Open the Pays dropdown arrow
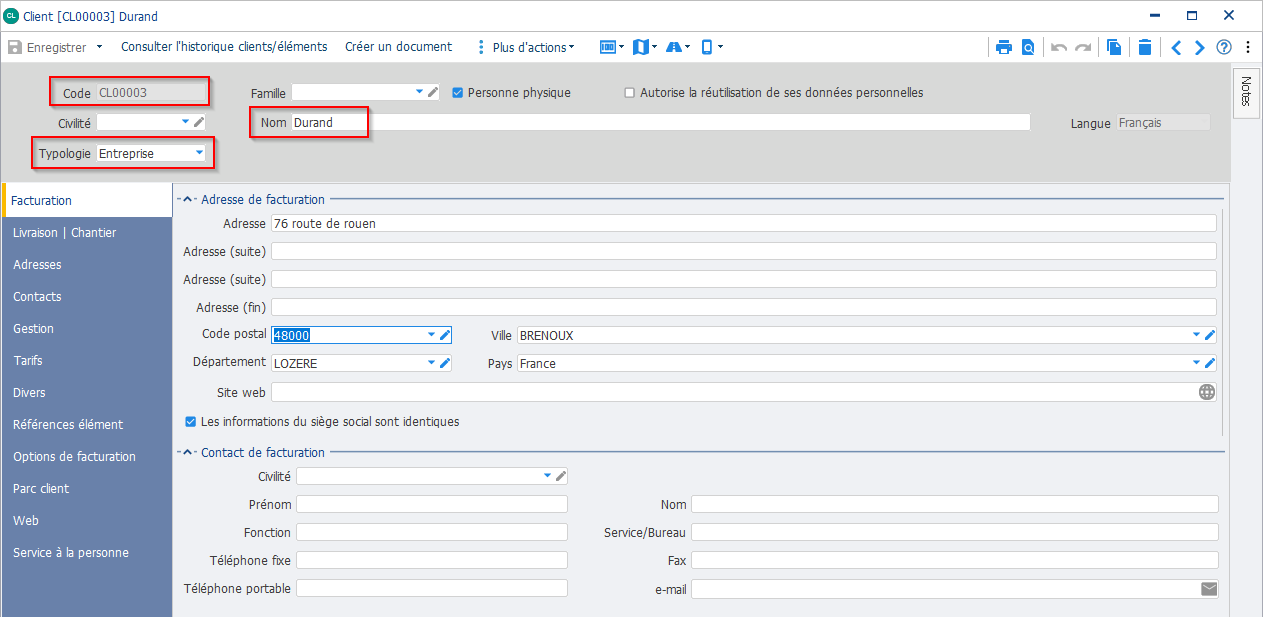The width and height of the screenshot is (1263, 617). pyautogui.click(x=1196, y=363)
